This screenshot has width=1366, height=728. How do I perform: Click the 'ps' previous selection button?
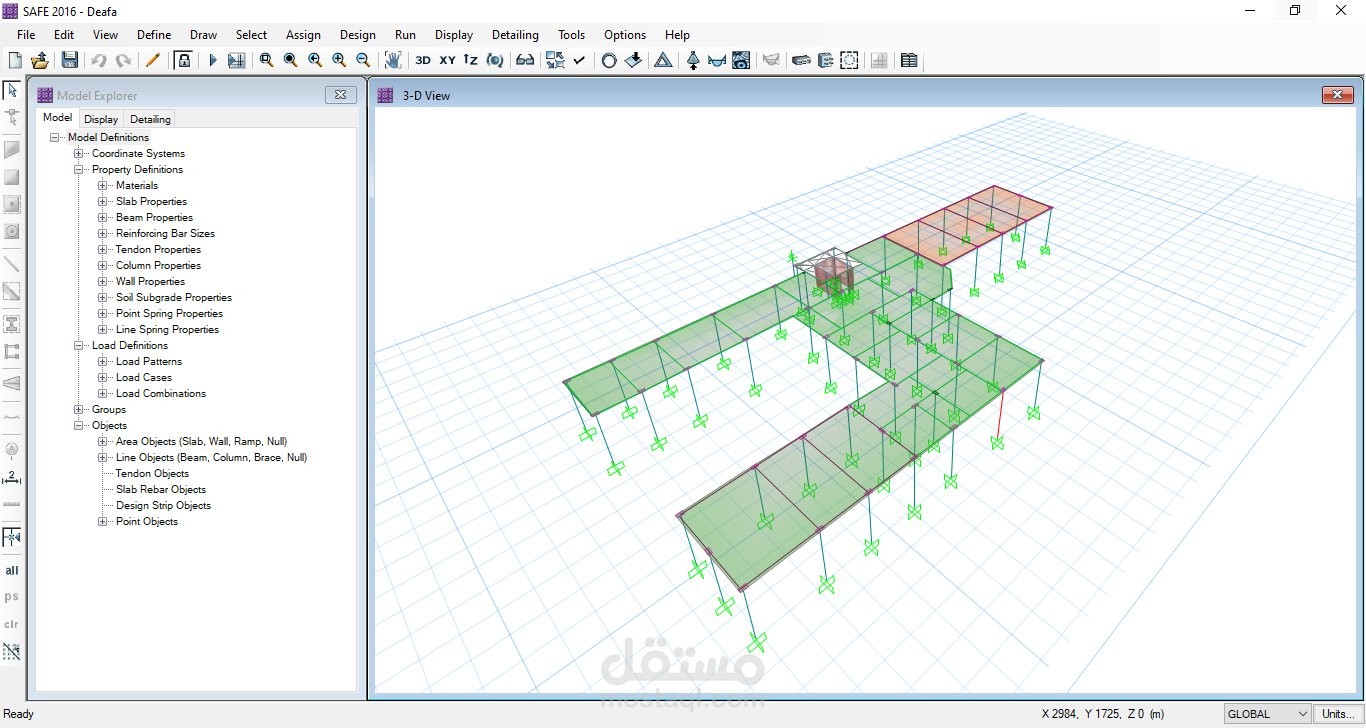[x=12, y=596]
